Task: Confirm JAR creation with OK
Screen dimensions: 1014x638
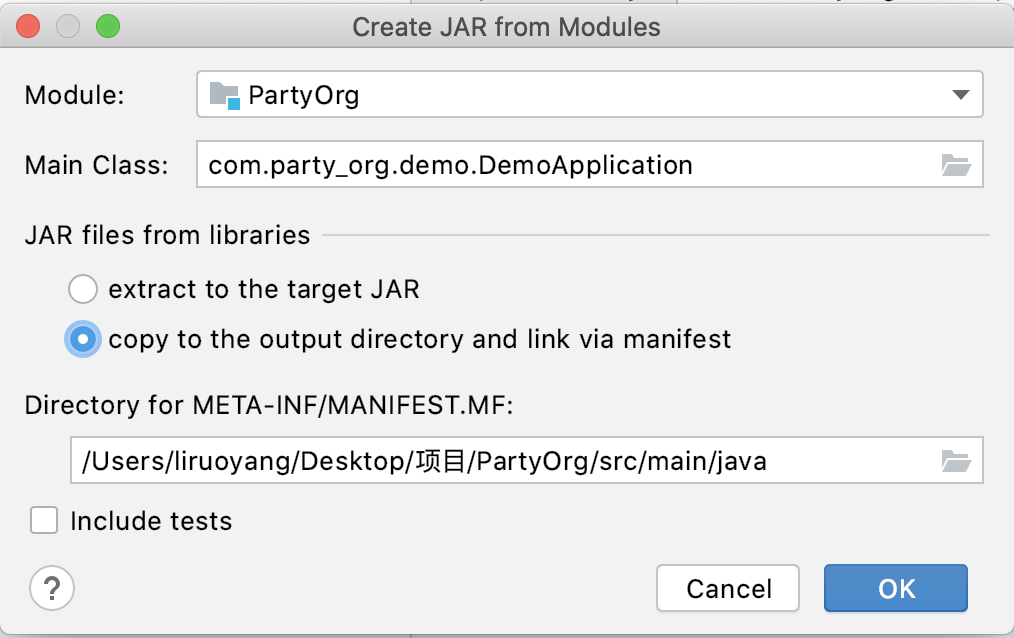Action: 894,588
